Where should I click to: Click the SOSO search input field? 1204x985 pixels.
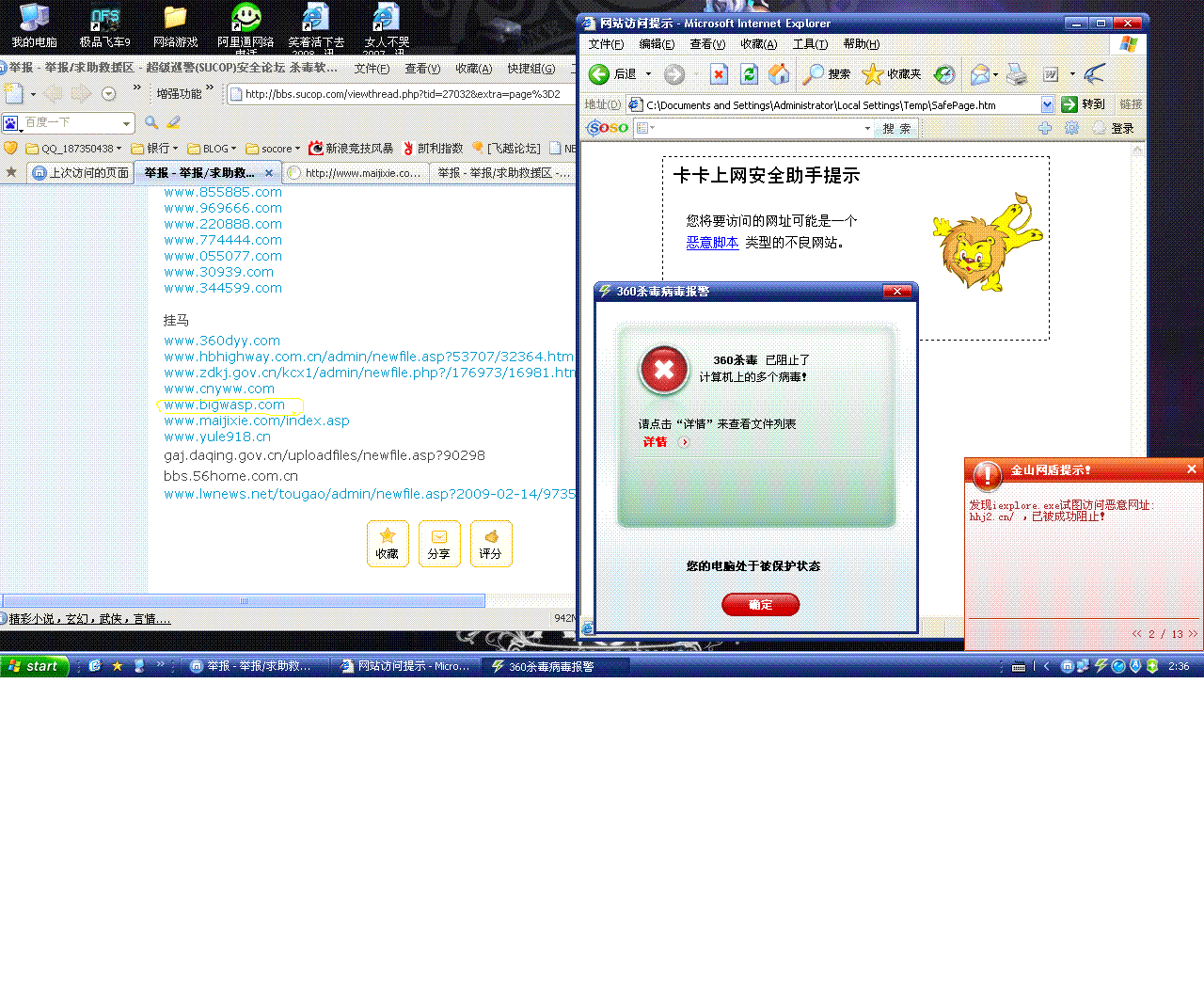tap(754, 128)
